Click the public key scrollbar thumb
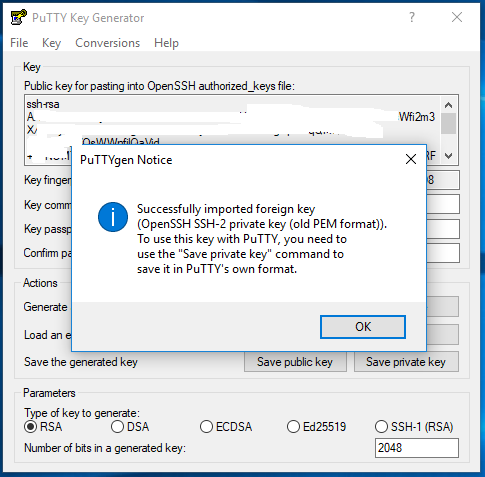Screen dimensions: 485x477 pos(448,123)
